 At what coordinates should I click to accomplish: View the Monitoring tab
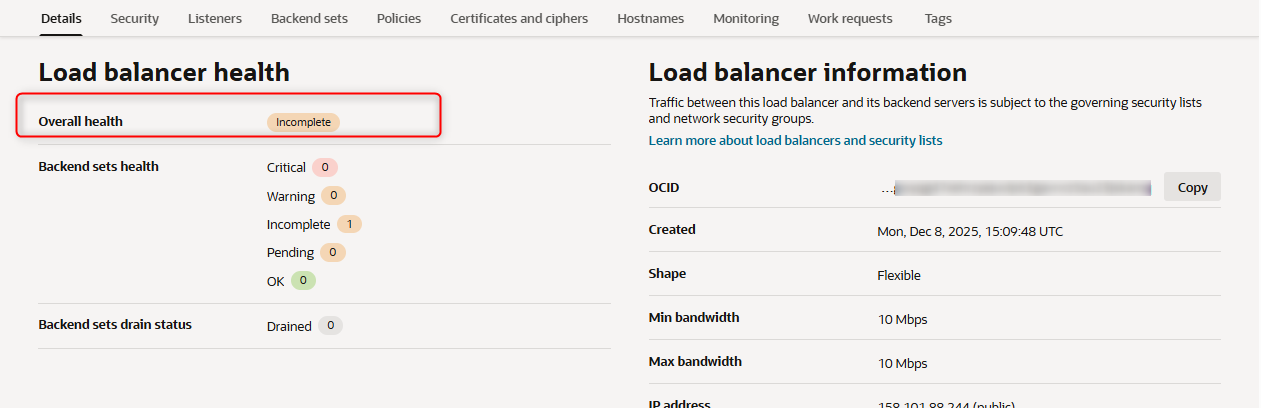746,18
